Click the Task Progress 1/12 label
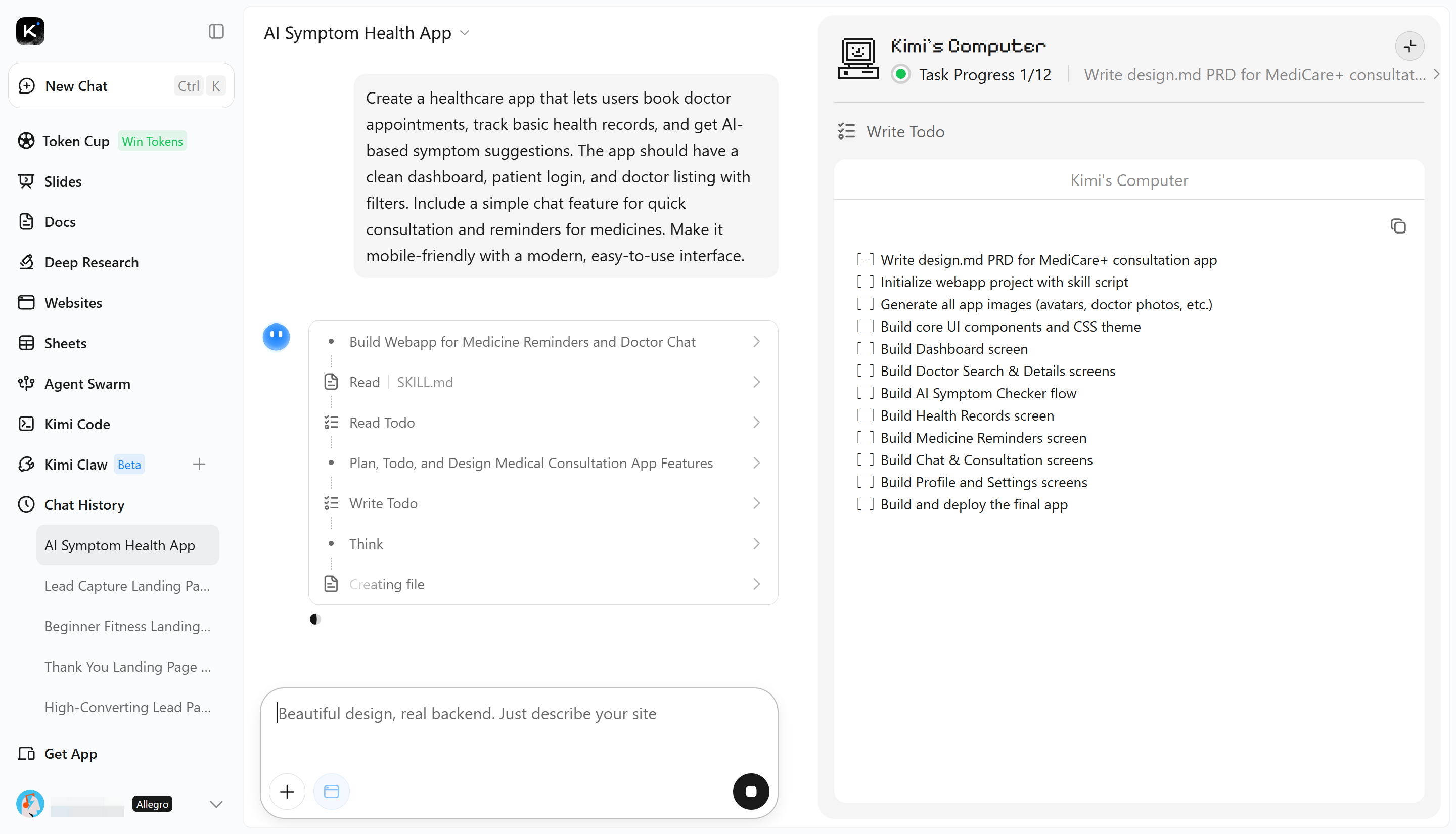Screen dimensions: 1456x834 click(x=985, y=74)
